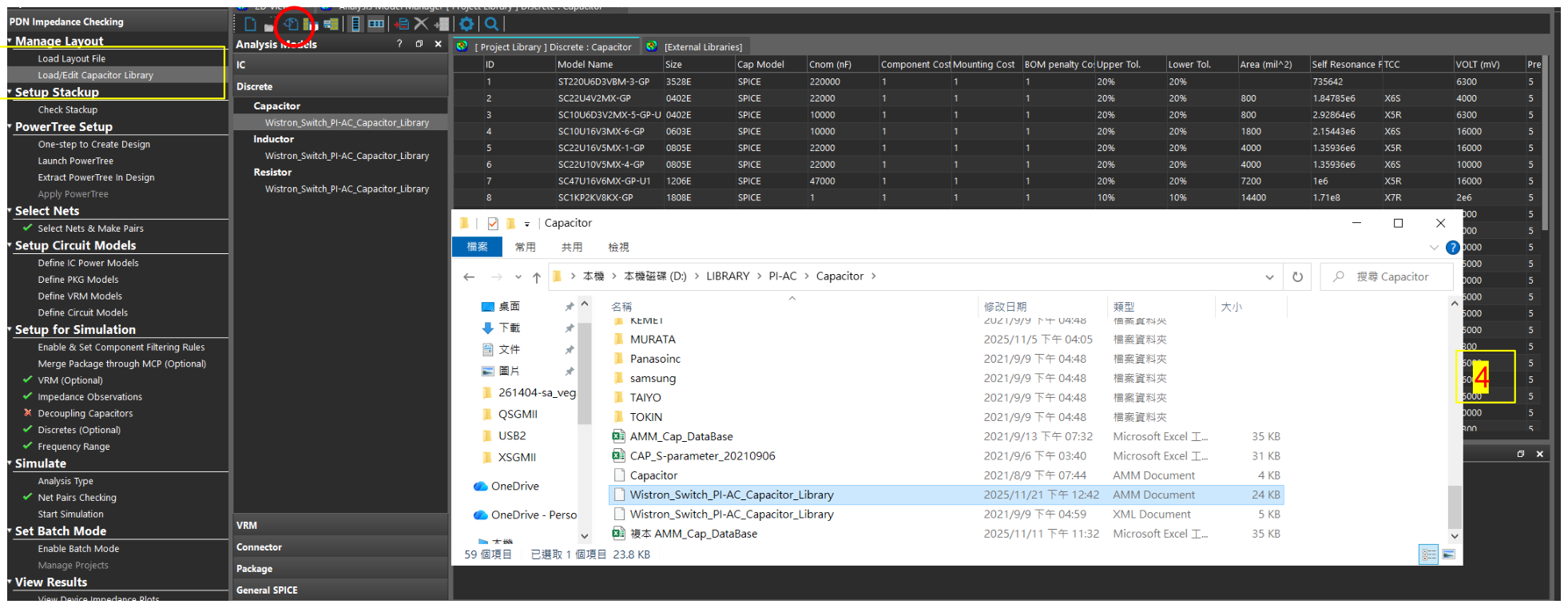Click the import library icon with the arrow
Screen dimensions: 1568x608
pos(292,24)
